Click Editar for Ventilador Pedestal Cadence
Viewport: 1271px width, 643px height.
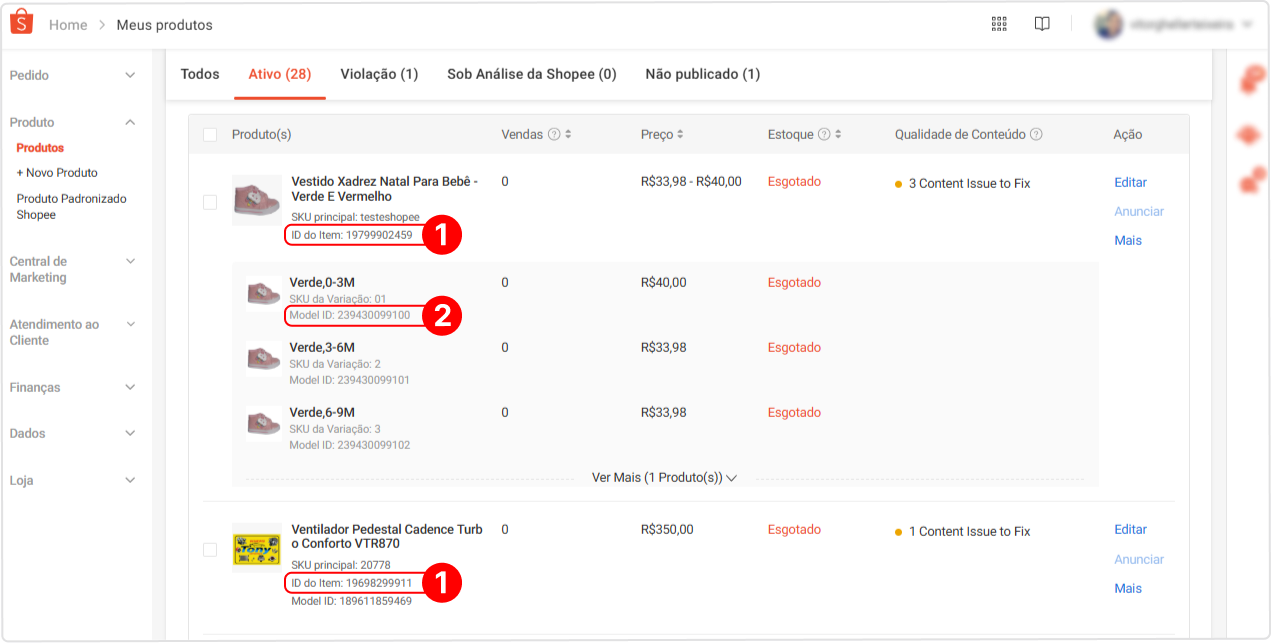(x=1131, y=530)
